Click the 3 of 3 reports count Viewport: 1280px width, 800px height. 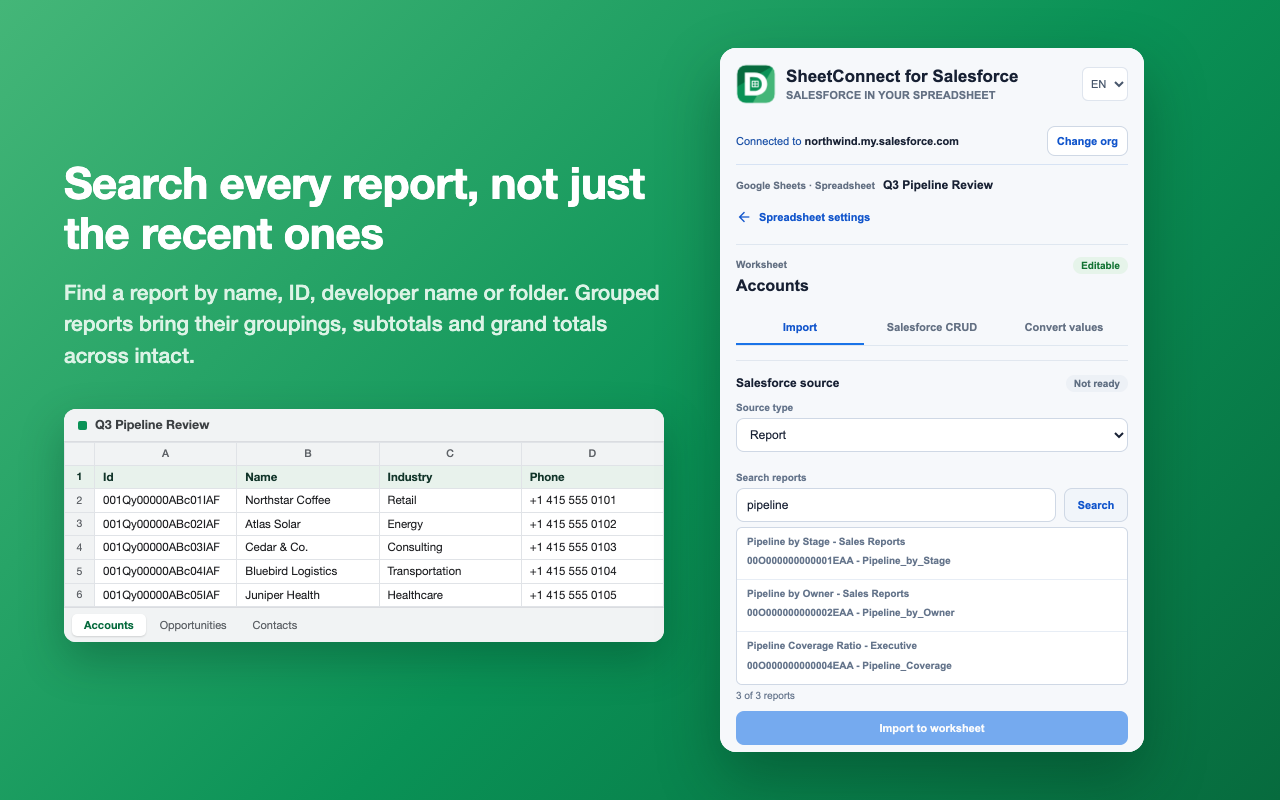coord(765,696)
